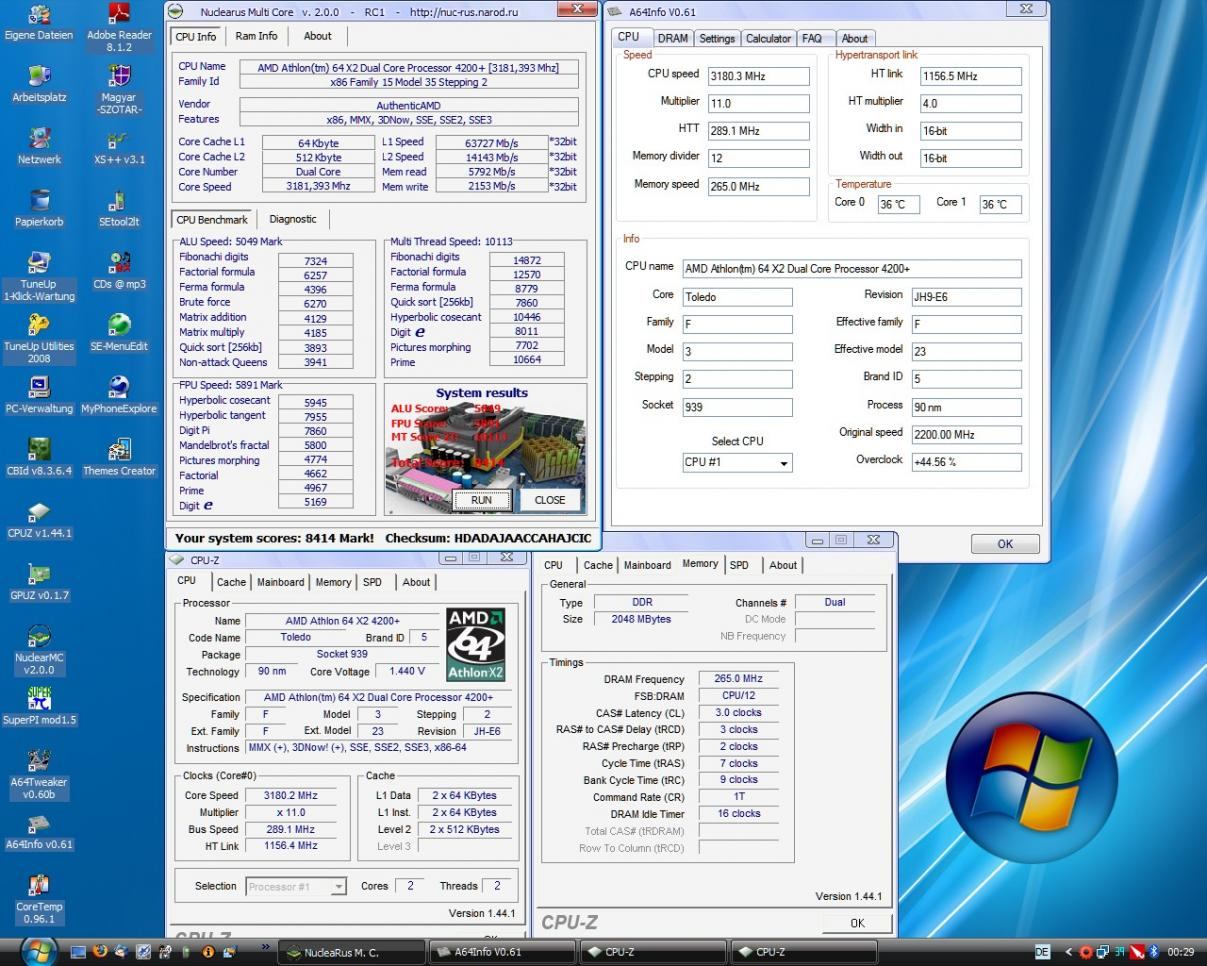This screenshot has height=966, width=1207.
Task: Click the Revision JH9-E6 field
Action: (x=966, y=297)
